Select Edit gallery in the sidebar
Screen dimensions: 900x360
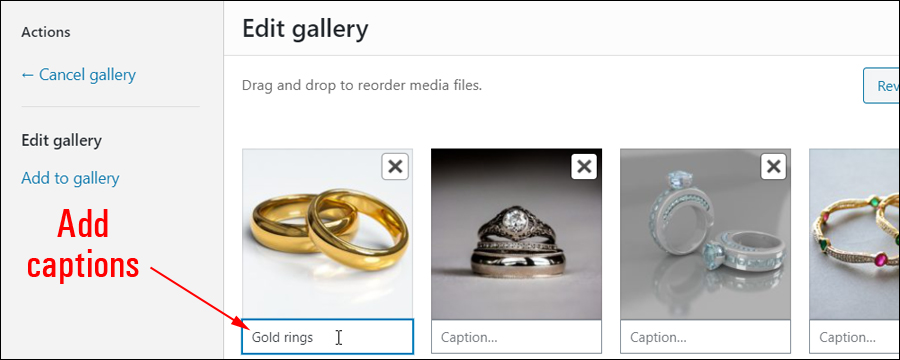(61, 141)
